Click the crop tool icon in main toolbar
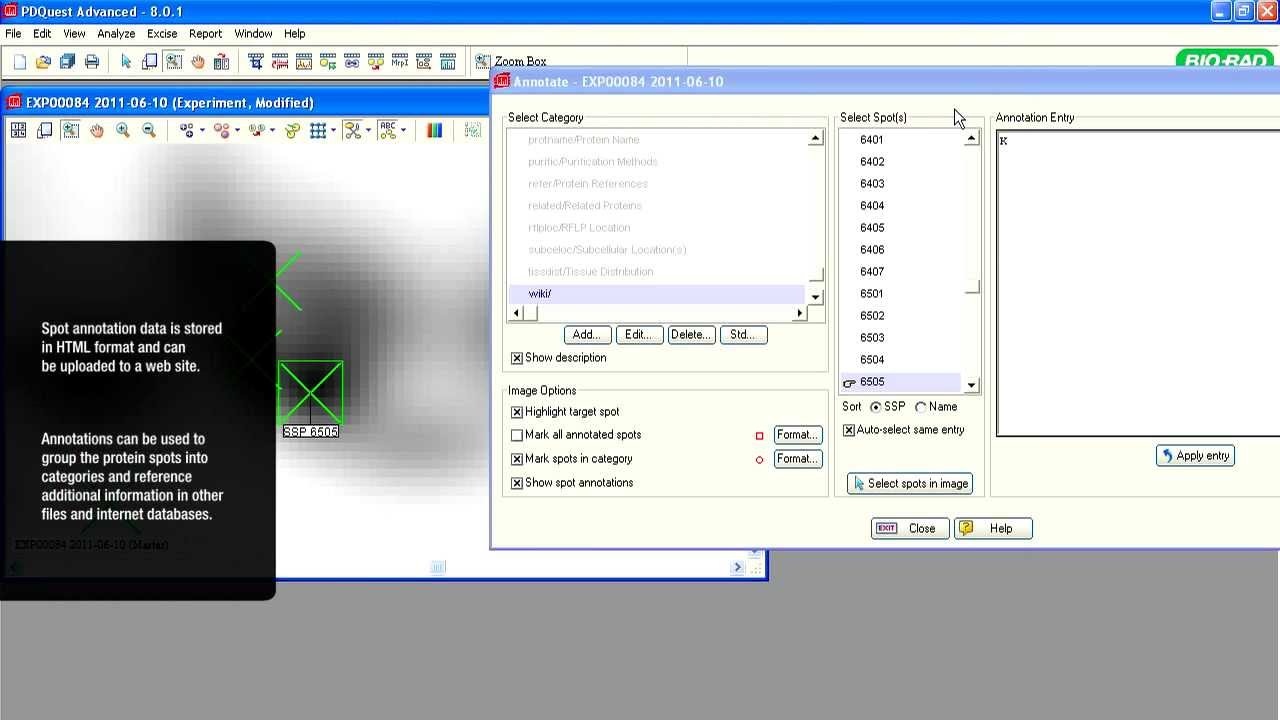 click(256, 61)
